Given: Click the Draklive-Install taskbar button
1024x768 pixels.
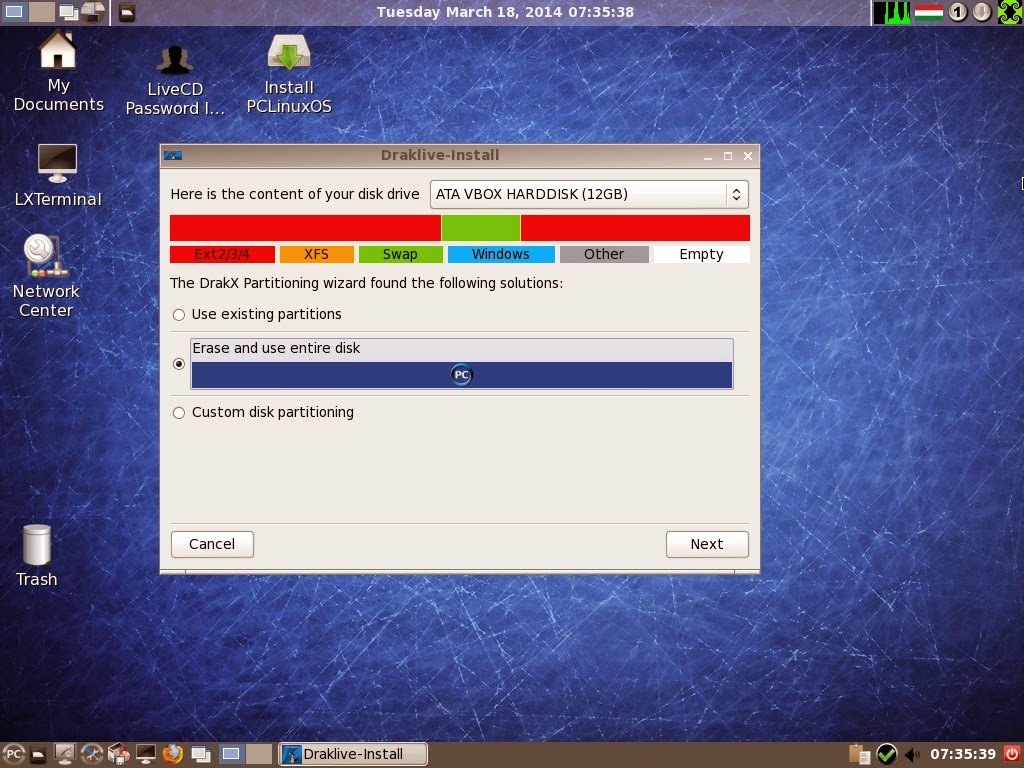Looking at the screenshot, I should tap(353, 754).
